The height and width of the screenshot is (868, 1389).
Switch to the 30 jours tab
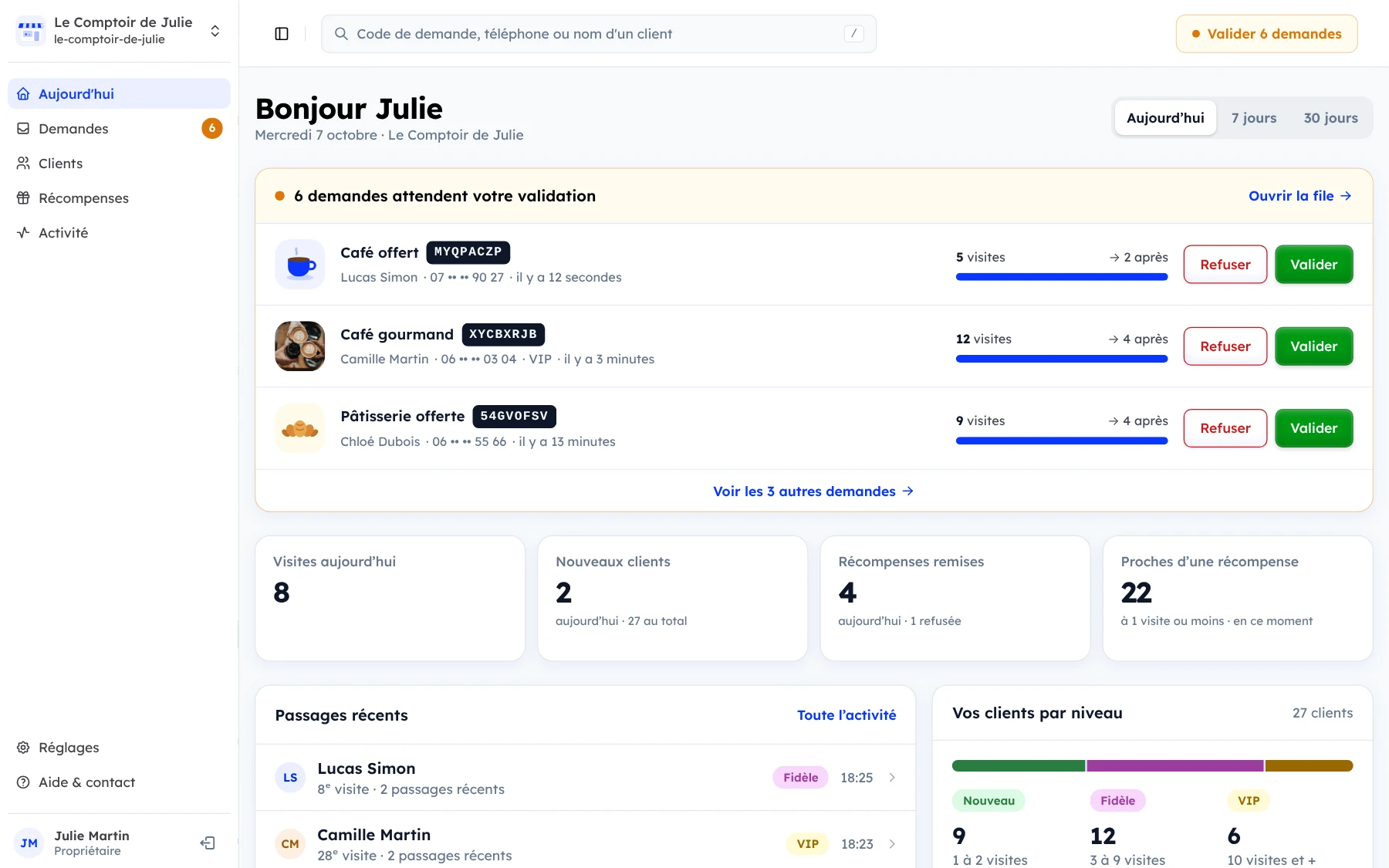(x=1330, y=118)
